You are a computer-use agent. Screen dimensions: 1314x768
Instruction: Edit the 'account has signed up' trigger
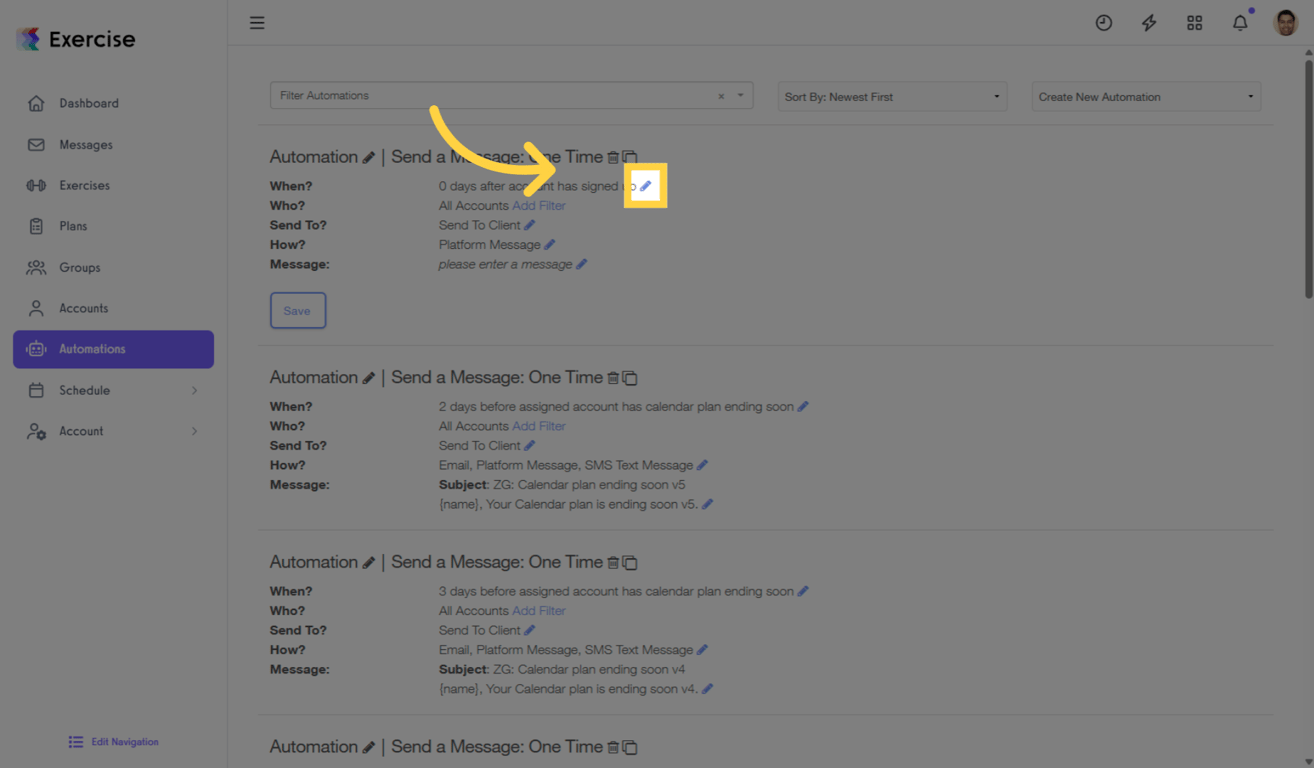[x=645, y=186]
